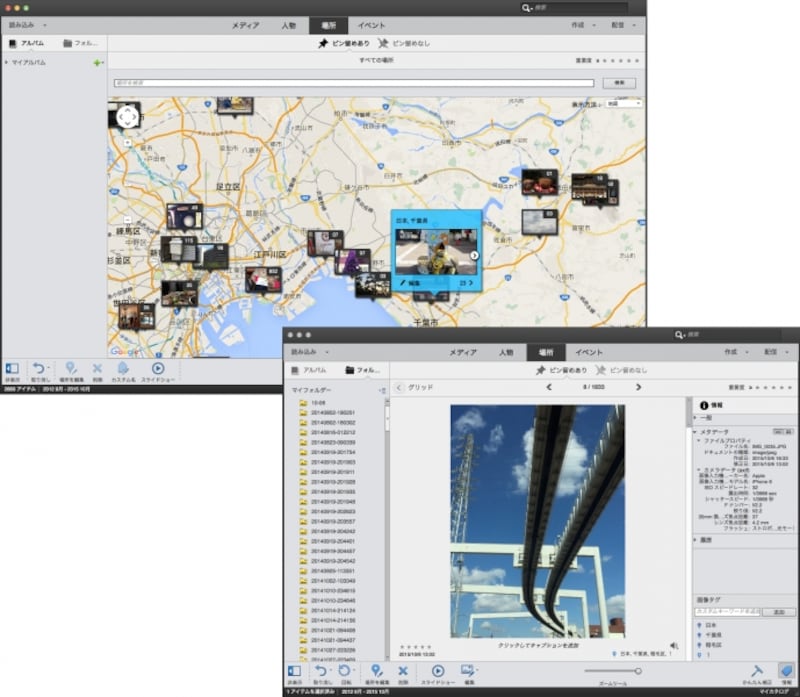Click the かんたん補正 quick fix icon

pos(757,671)
